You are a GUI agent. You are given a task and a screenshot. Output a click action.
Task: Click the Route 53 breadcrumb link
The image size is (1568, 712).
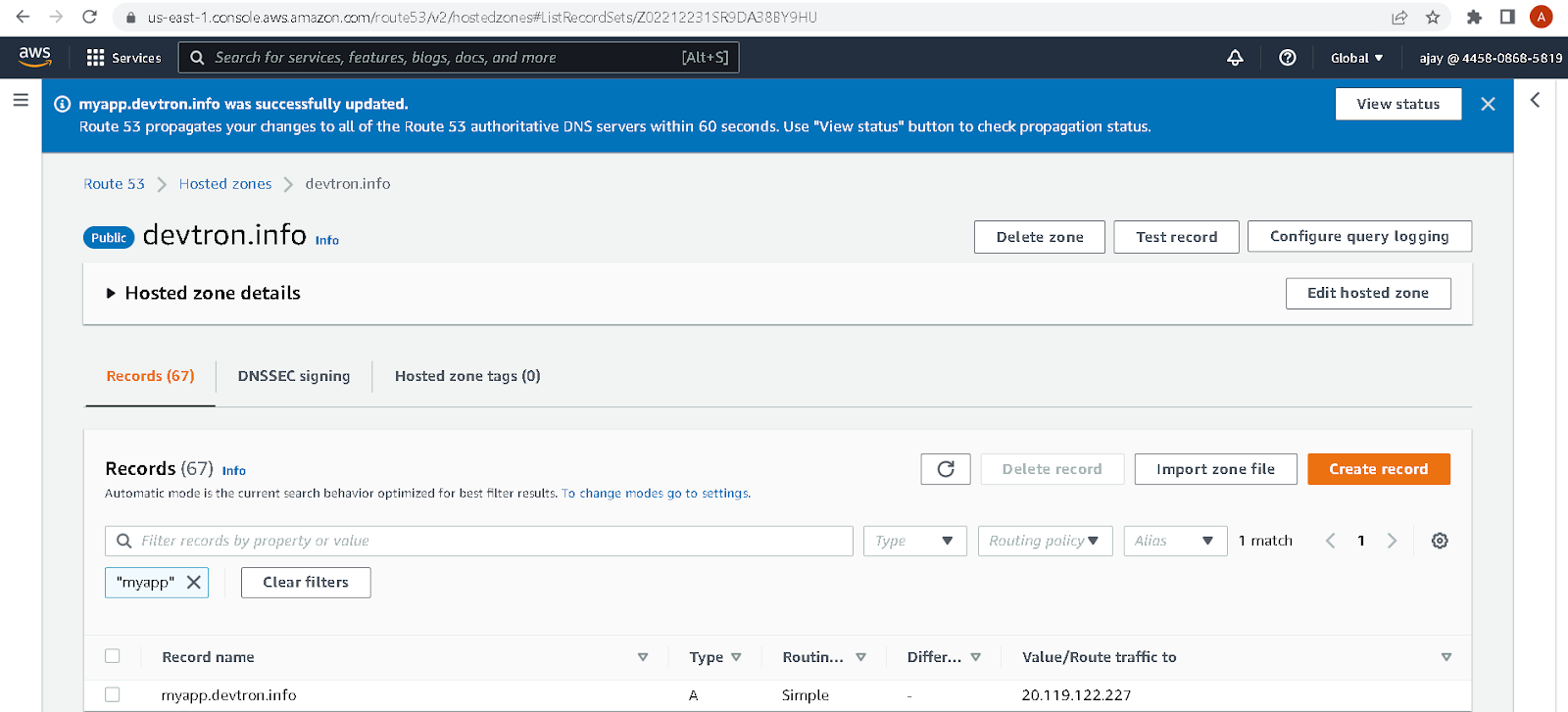pos(114,184)
